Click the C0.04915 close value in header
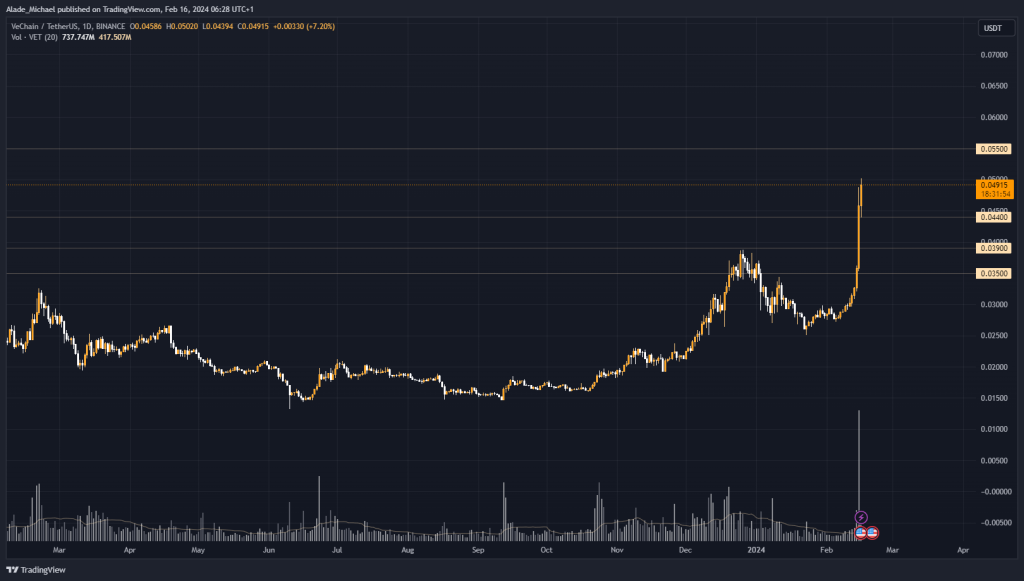Viewport: 1024px width, 581px height. click(253, 27)
